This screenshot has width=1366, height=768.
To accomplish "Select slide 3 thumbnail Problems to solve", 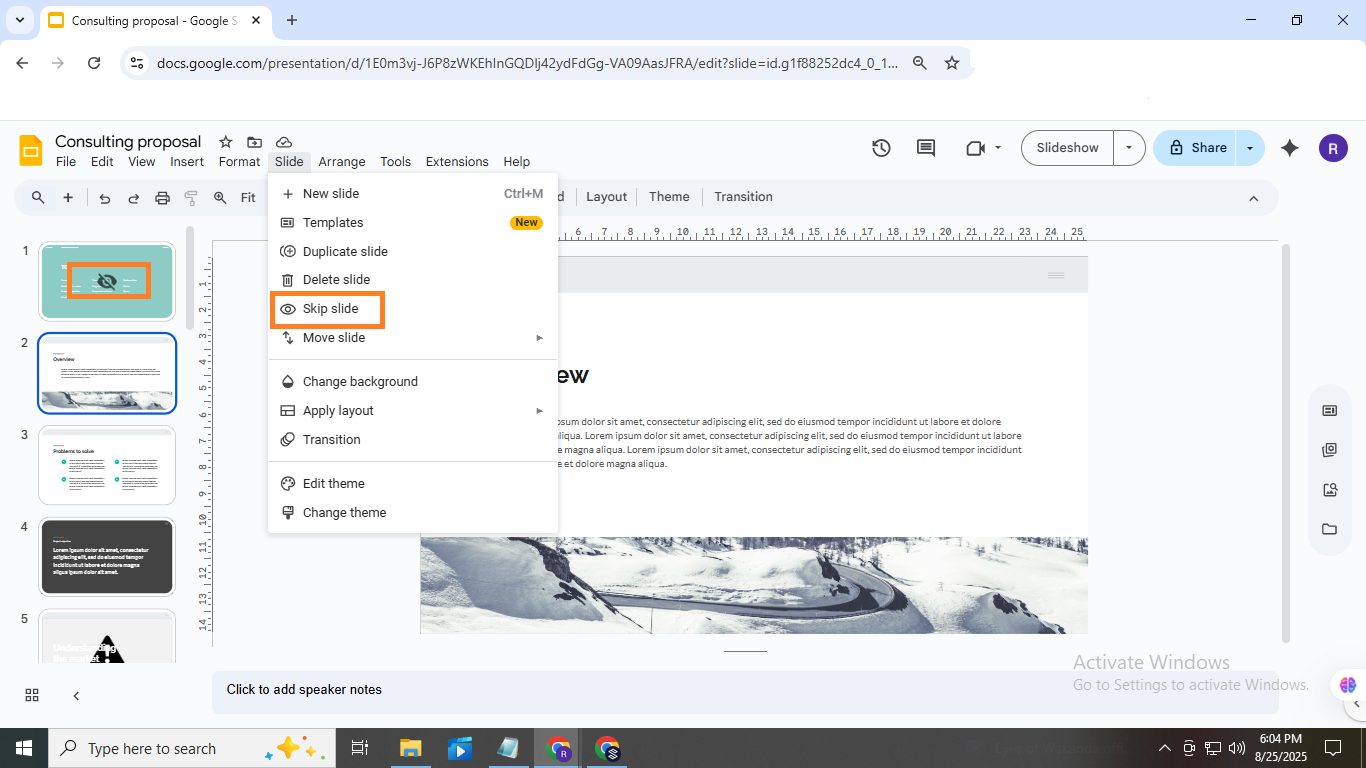I will pos(107,465).
